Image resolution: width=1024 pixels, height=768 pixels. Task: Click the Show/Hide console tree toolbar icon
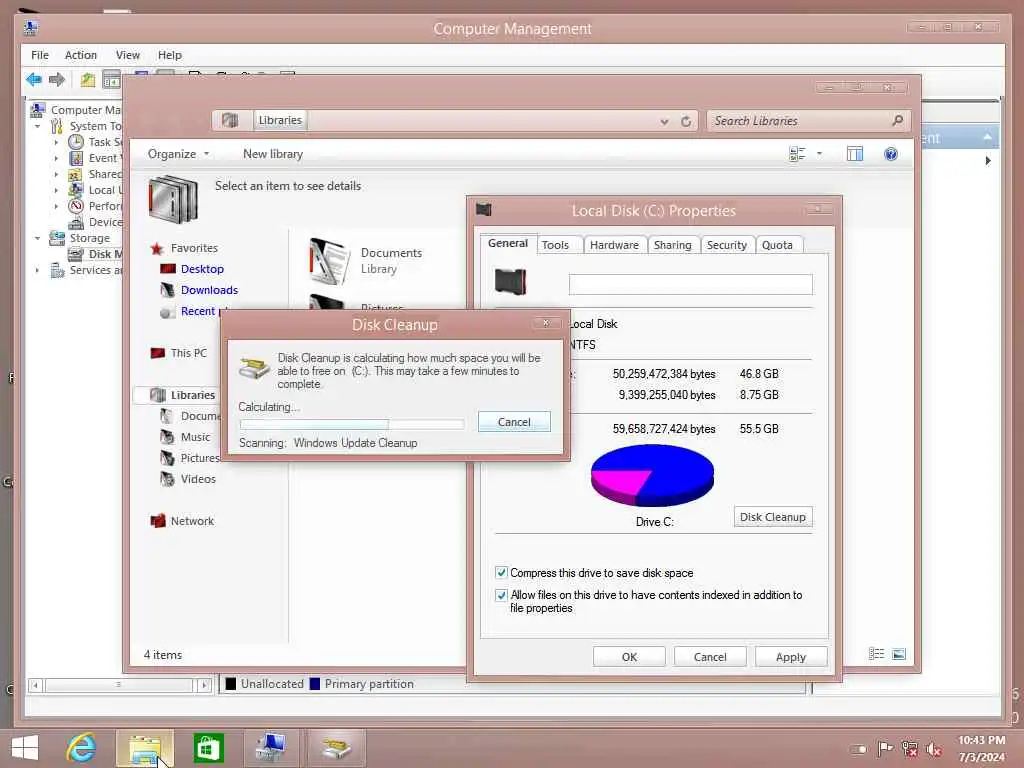point(112,80)
